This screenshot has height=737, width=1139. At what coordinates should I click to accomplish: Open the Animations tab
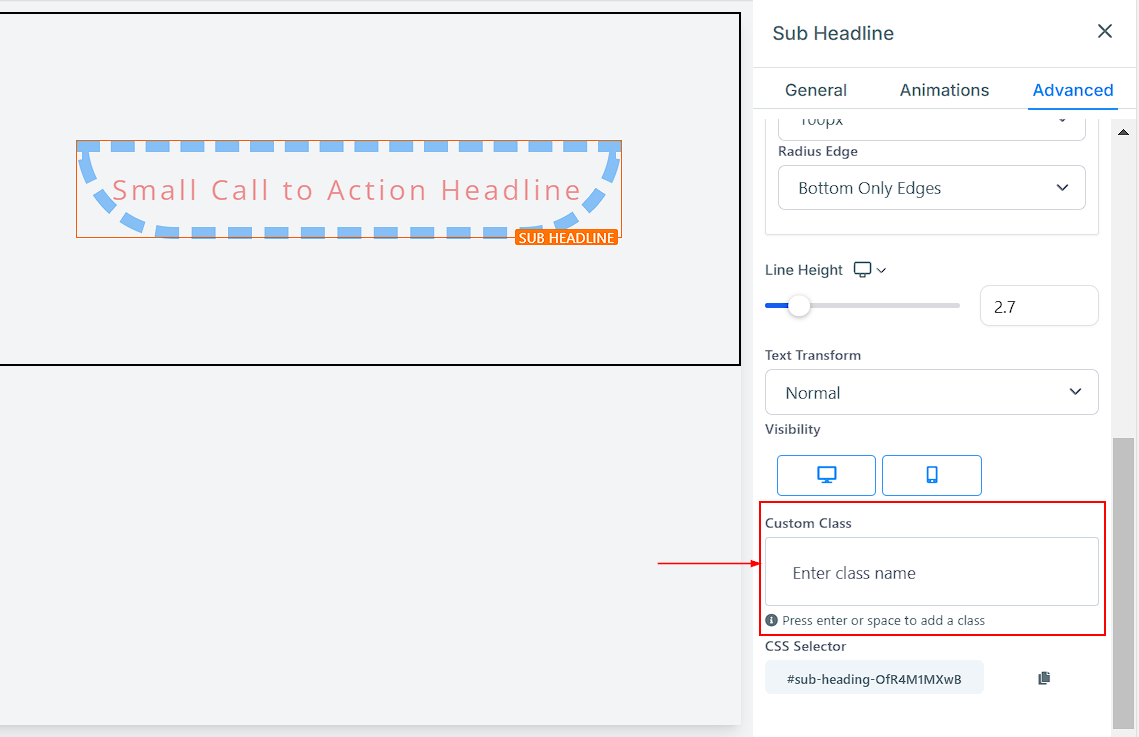coord(944,90)
